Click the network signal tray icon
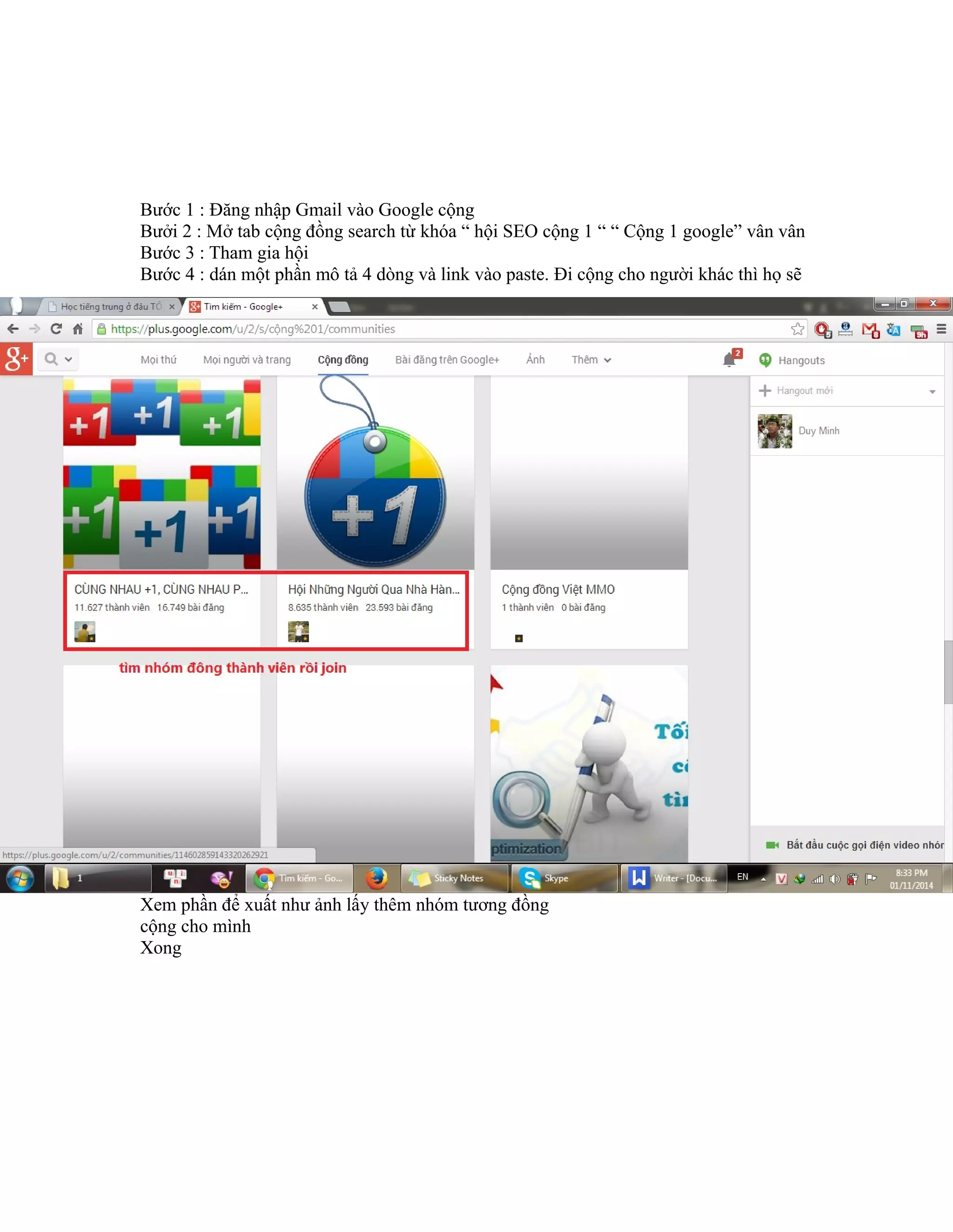 [x=817, y=879]
